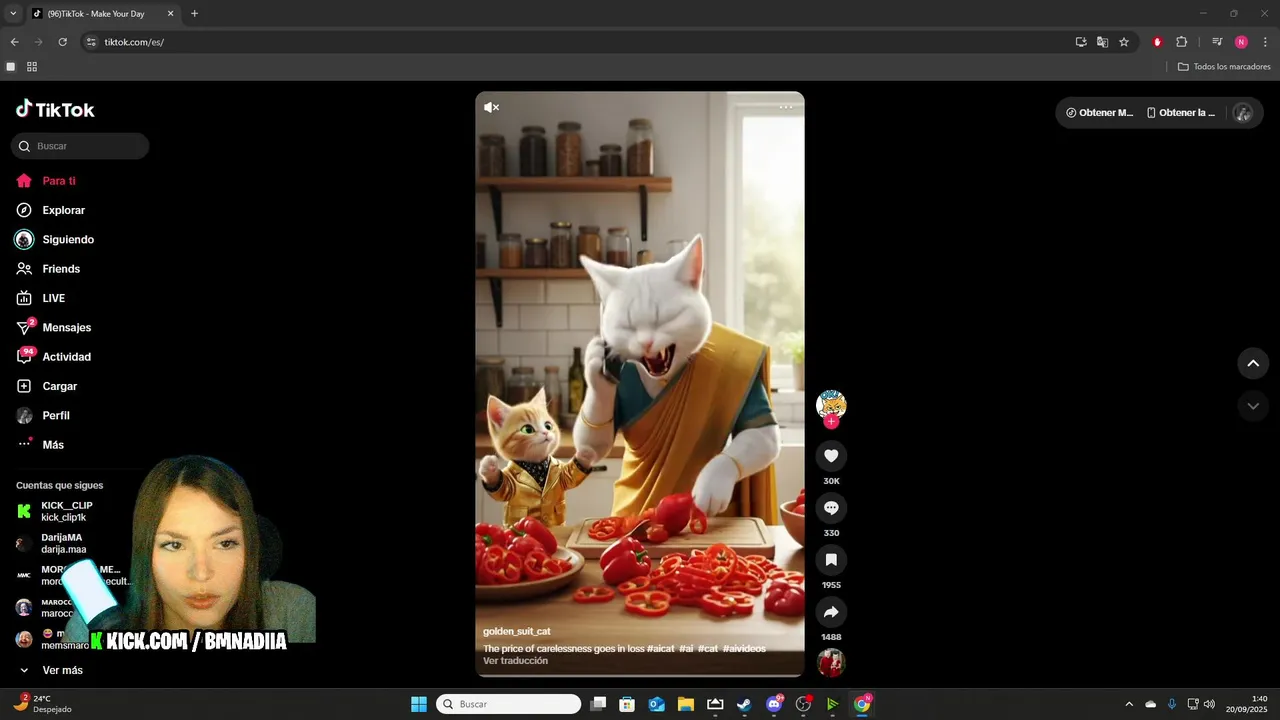Bookmark this page with the star
This screenshot has width=1280, height=720.
click(1124, 42)
